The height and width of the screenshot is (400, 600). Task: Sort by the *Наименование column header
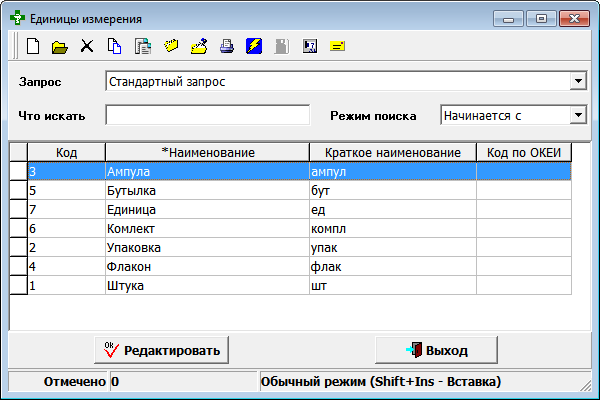[207, 152]
